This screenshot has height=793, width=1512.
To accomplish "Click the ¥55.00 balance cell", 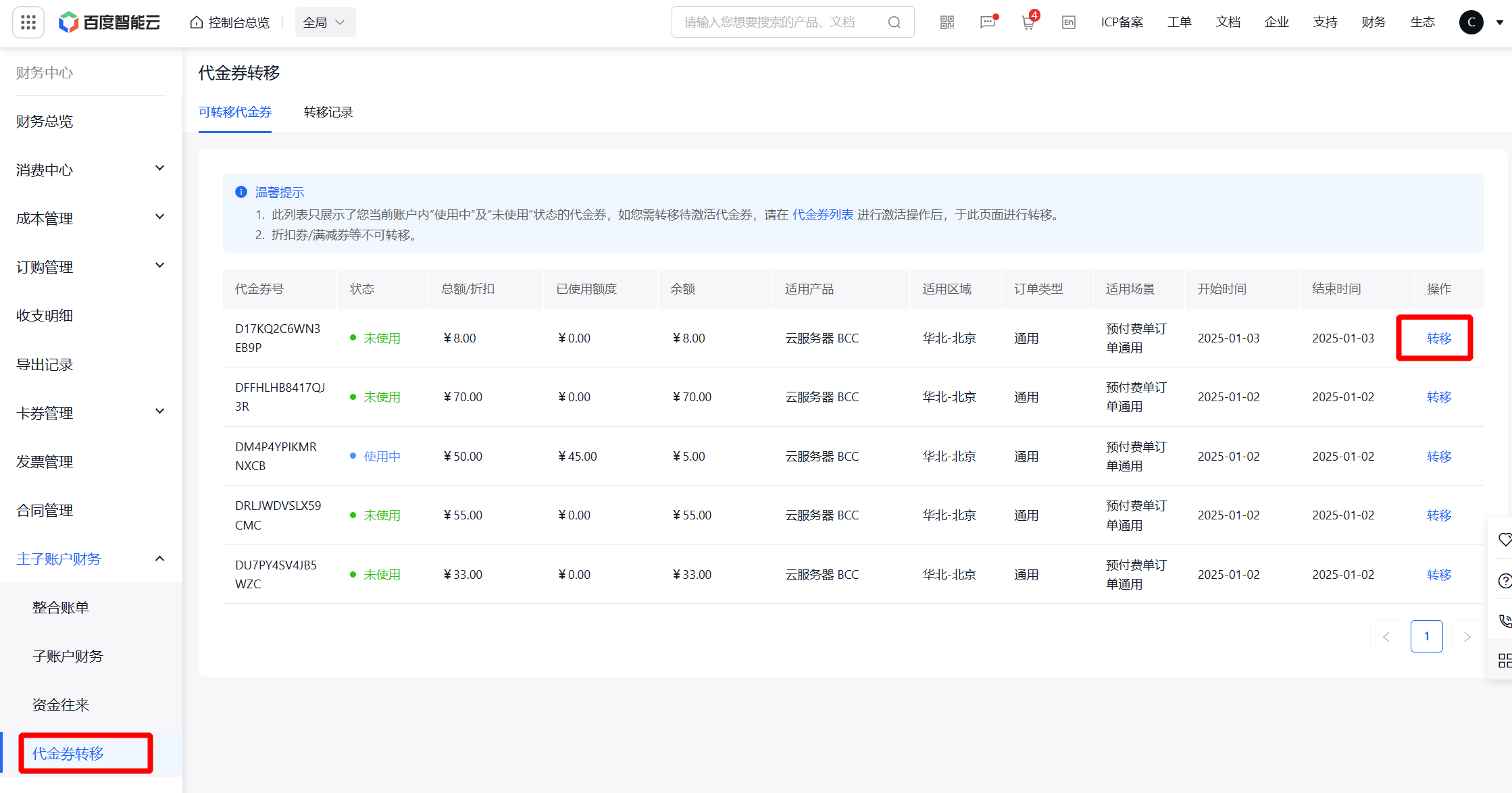I will [692, 515].
